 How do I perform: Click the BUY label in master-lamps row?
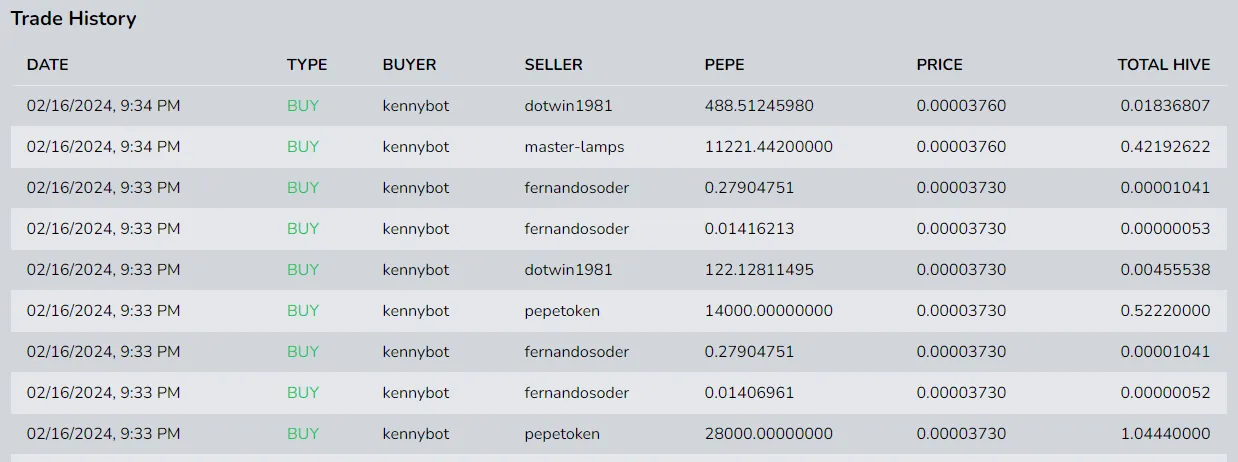(303, 147)
